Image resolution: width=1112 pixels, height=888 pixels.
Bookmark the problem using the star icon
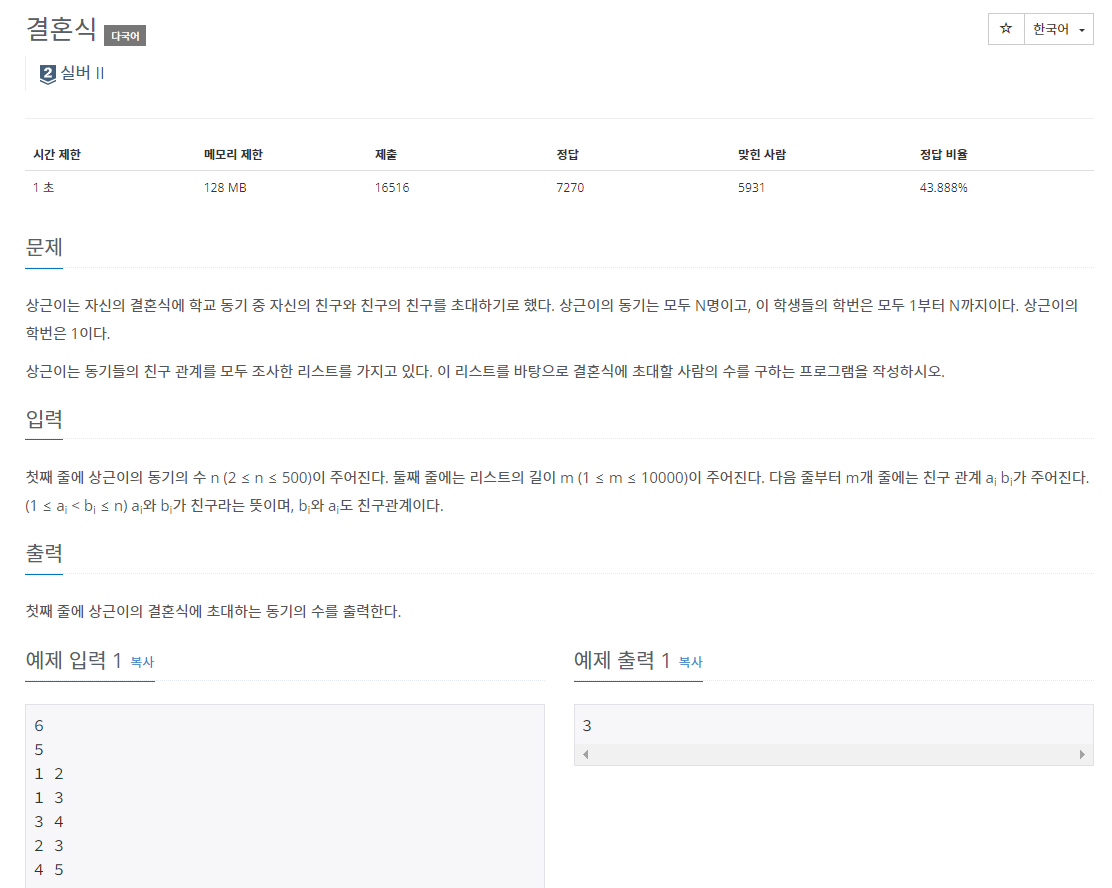pos(1005,29)
